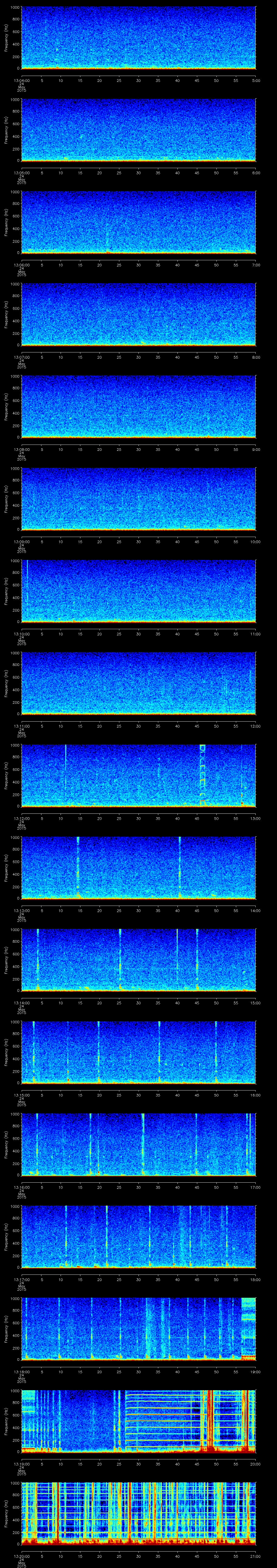This screenshot has width=277, height=1568.
Task: Click the "13:12:00" start time label
Action: pyautogui.click(x=21, y=818)
